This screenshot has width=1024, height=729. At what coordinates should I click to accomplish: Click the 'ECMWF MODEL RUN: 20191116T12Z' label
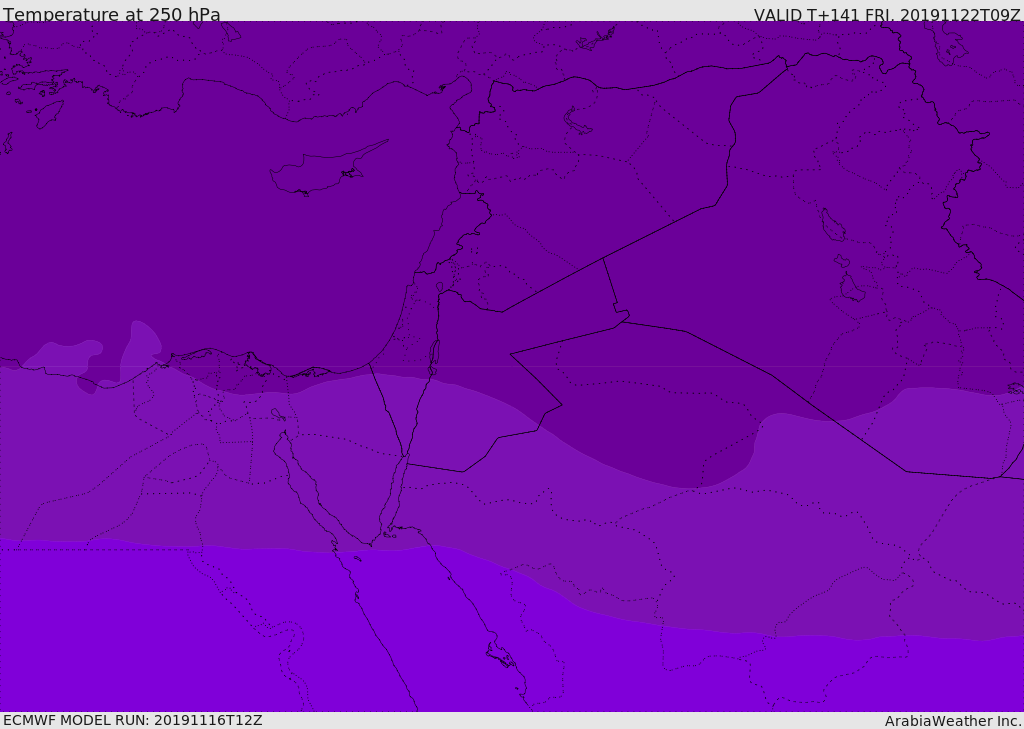click(x=133, y=720)
